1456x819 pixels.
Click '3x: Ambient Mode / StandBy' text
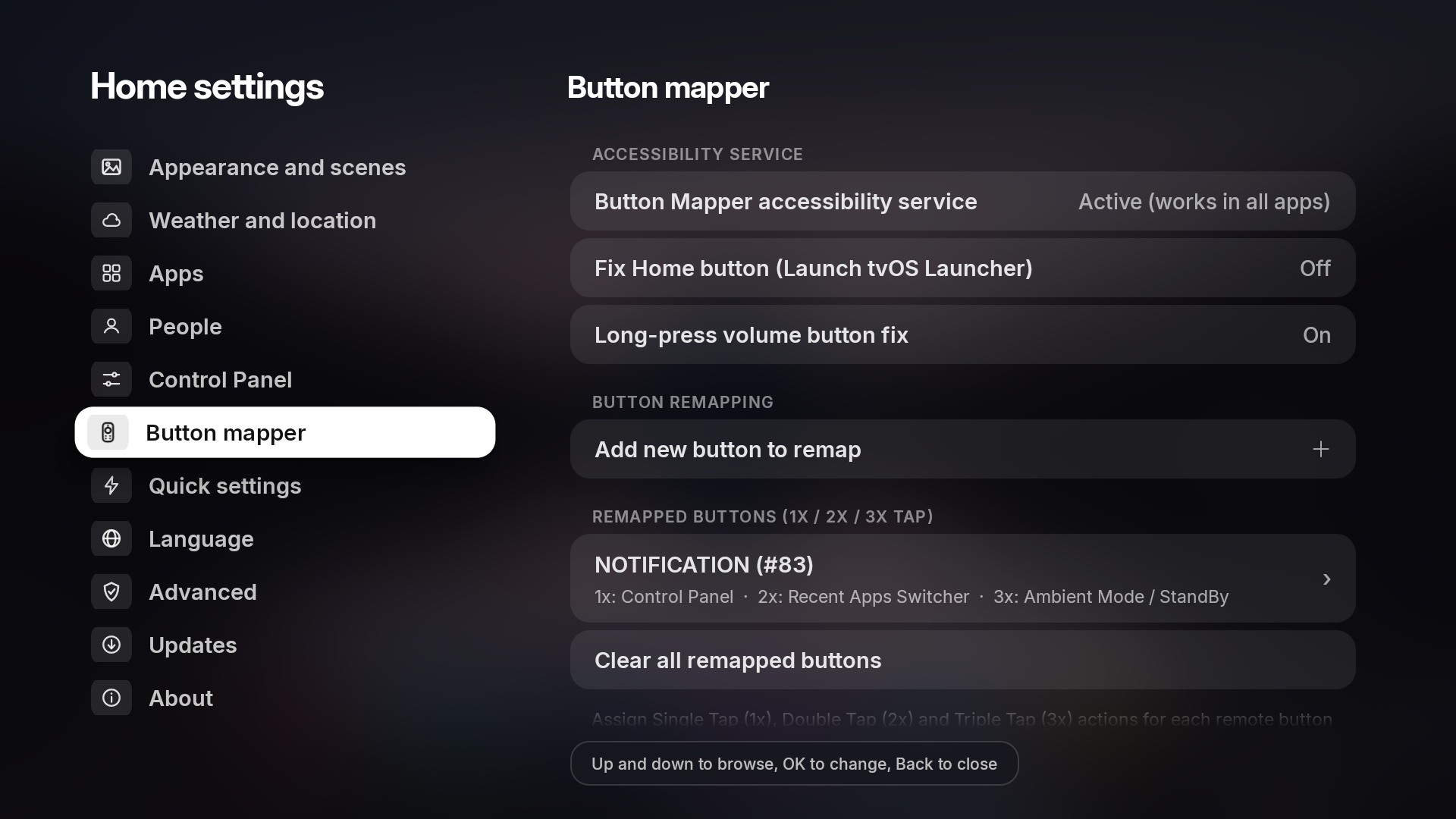click(1111, 597)
